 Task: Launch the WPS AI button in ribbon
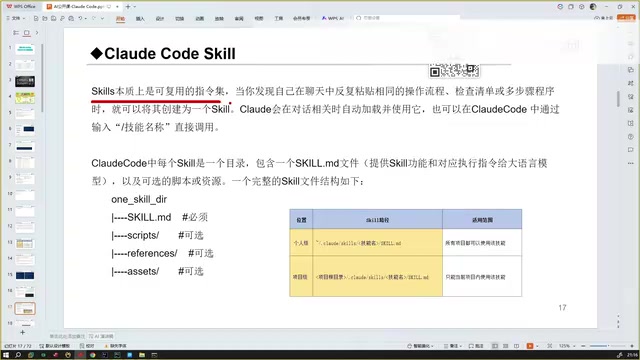tap(333, 18)
